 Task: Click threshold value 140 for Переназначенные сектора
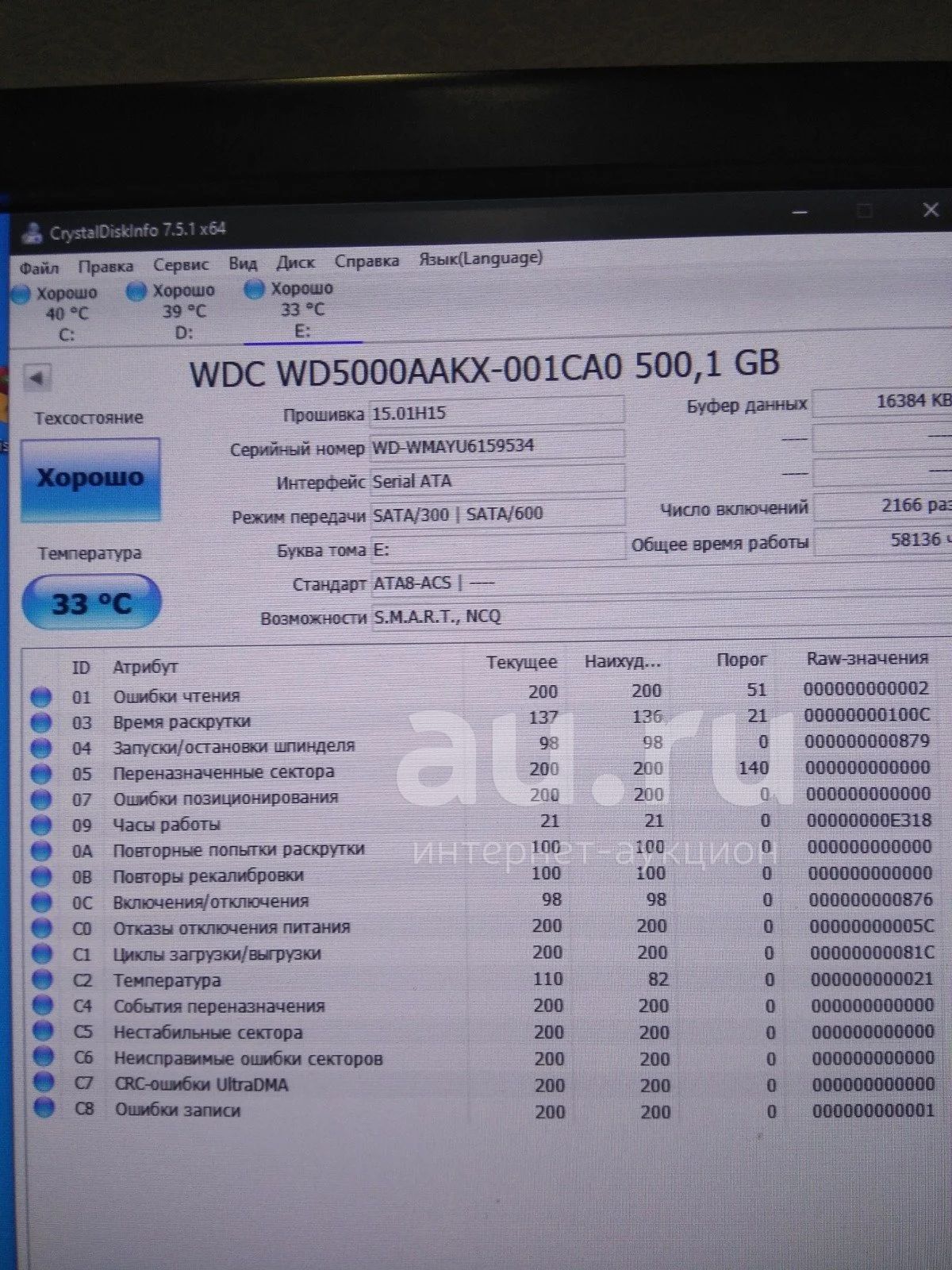tap(753, 768)
